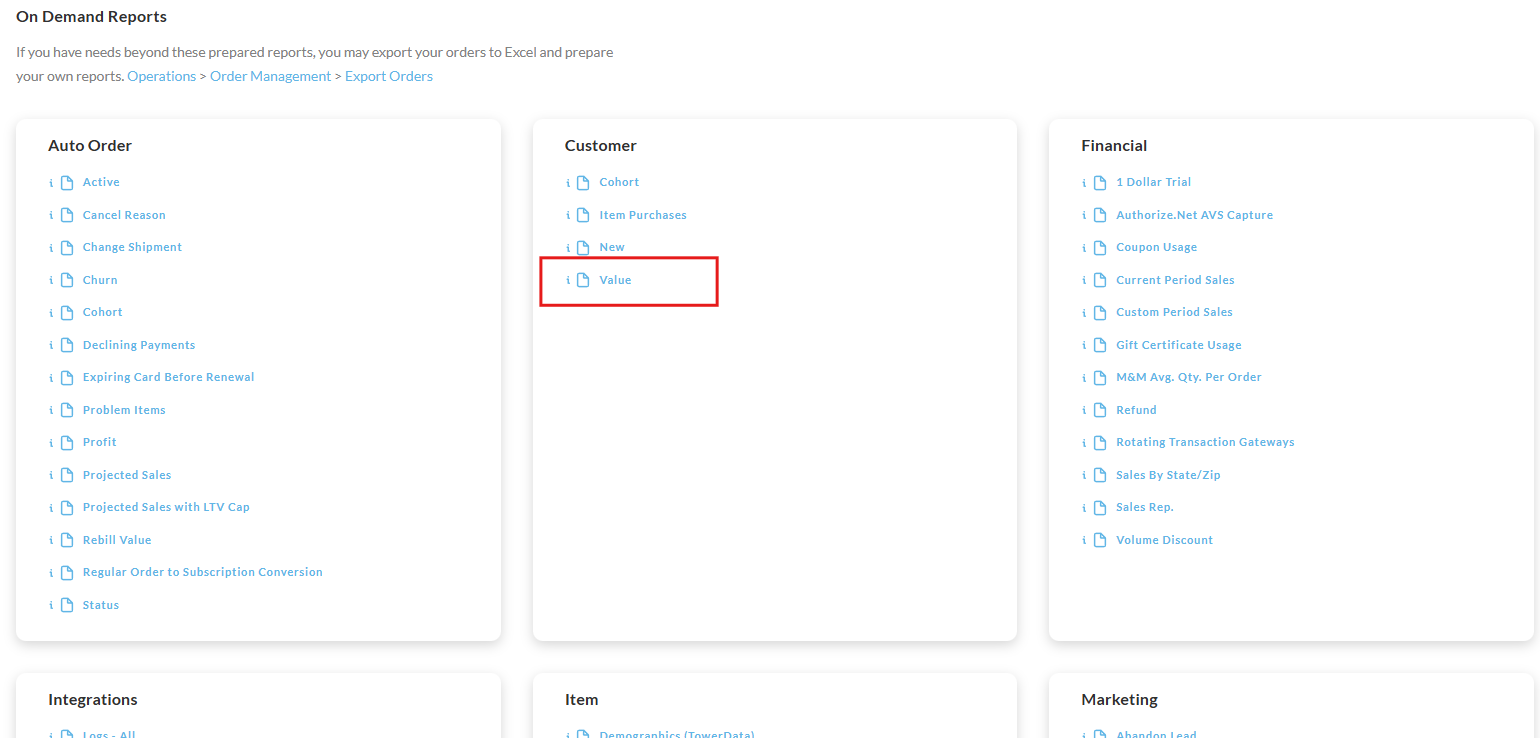The height and width of the screenshot is (738, 1540).
Task: Open the Churn report link
Action: (100, 280)
